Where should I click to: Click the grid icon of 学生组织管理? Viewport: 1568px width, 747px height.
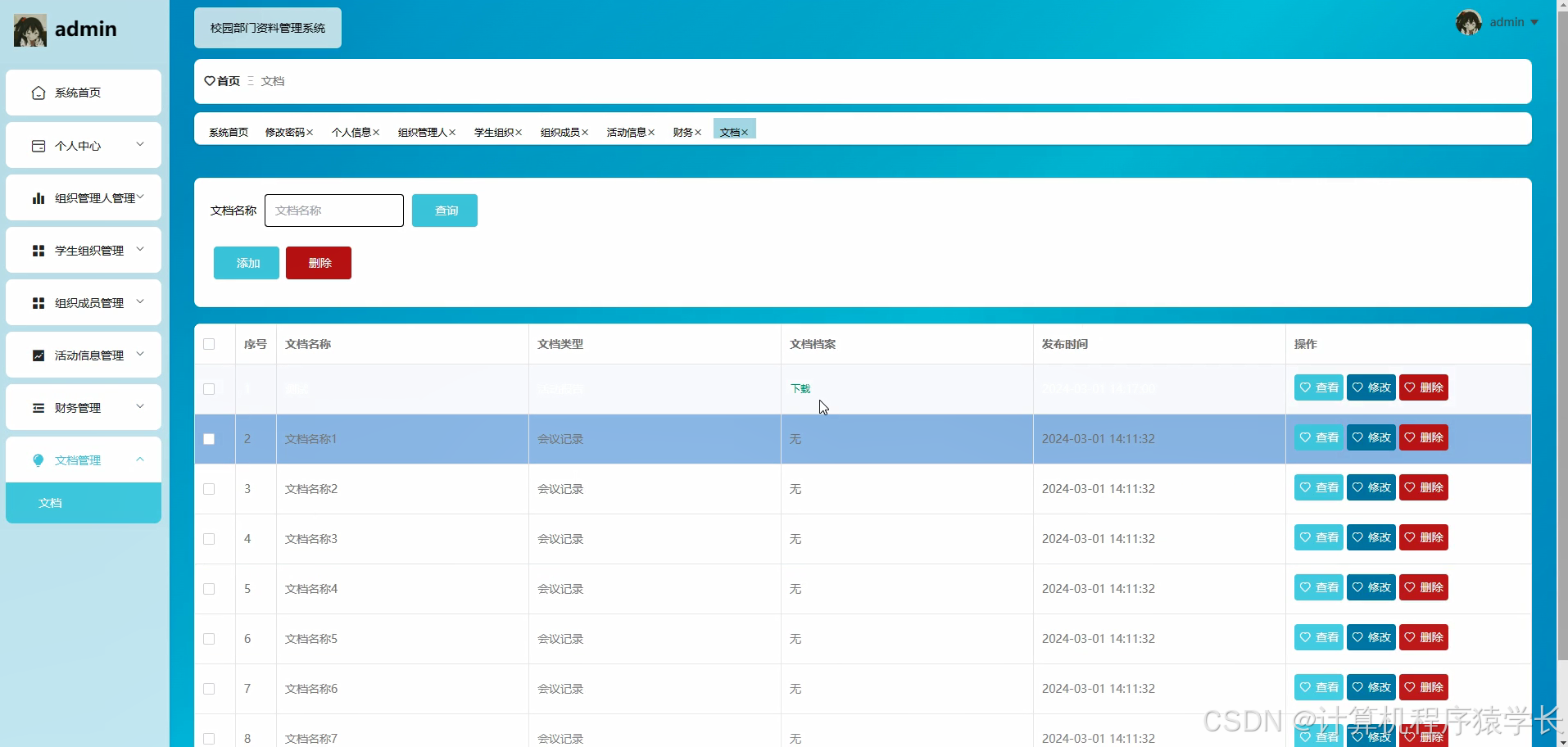(38, 251)
